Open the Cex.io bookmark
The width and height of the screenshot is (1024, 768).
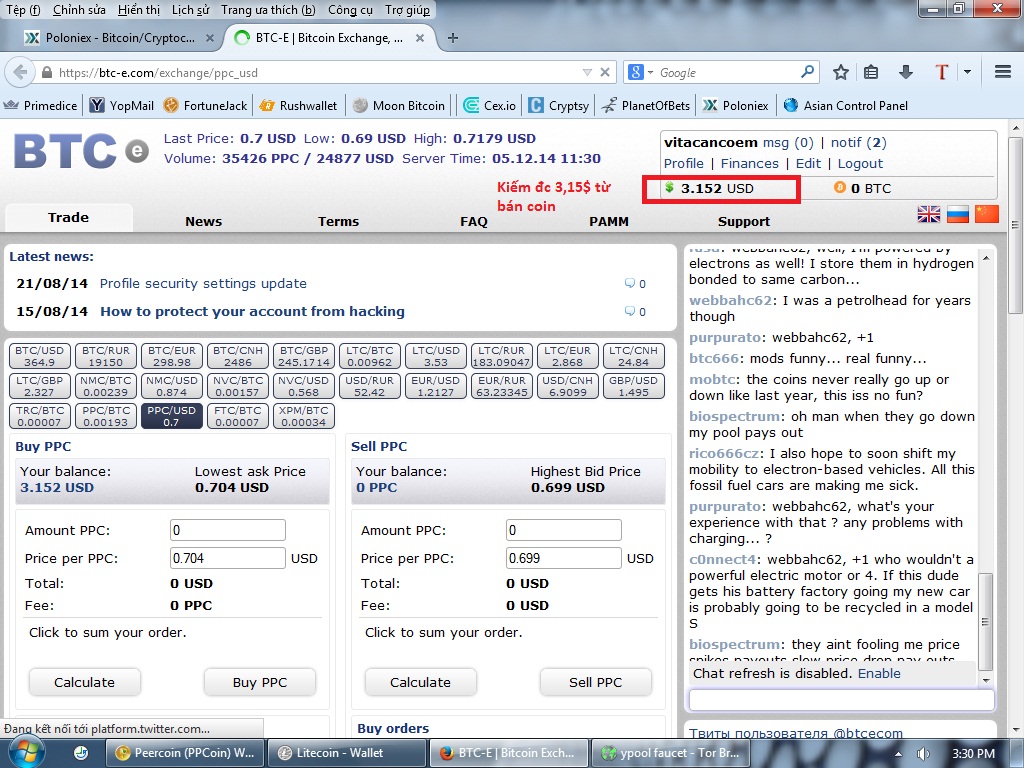[x=490, y=106]
